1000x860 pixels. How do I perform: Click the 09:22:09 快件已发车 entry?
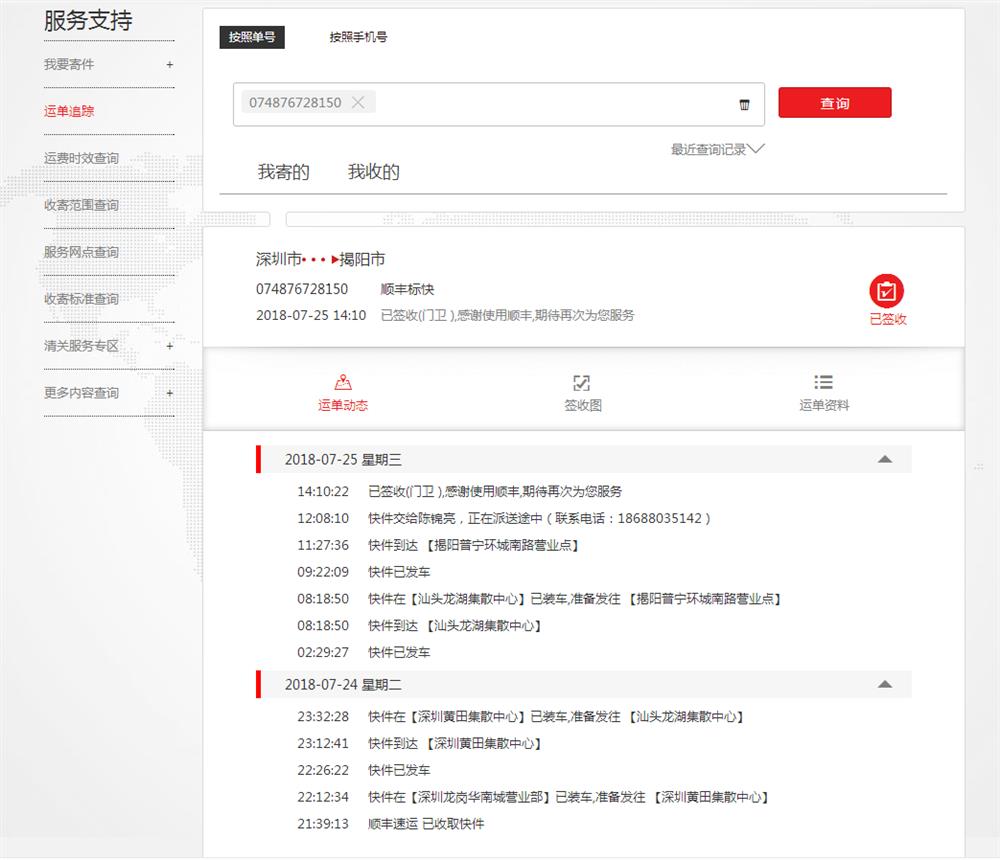[x=364, y=572]
